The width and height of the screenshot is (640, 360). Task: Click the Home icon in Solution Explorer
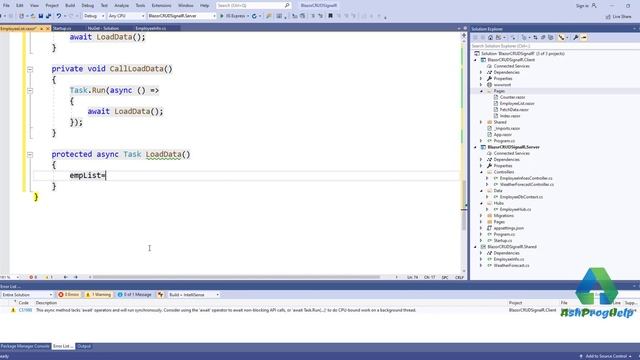click(491, 38)
